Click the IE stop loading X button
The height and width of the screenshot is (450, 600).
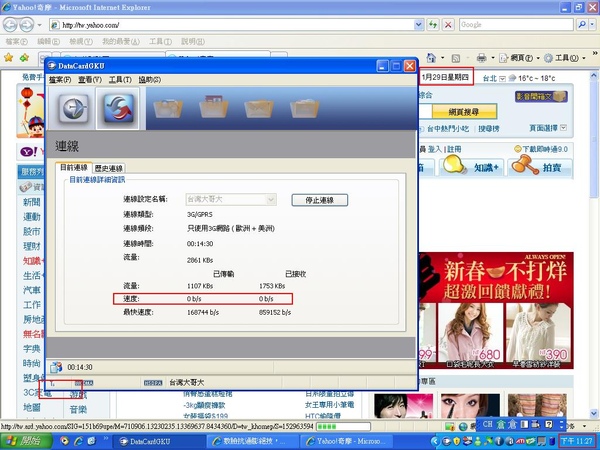[x=448, y=25]
